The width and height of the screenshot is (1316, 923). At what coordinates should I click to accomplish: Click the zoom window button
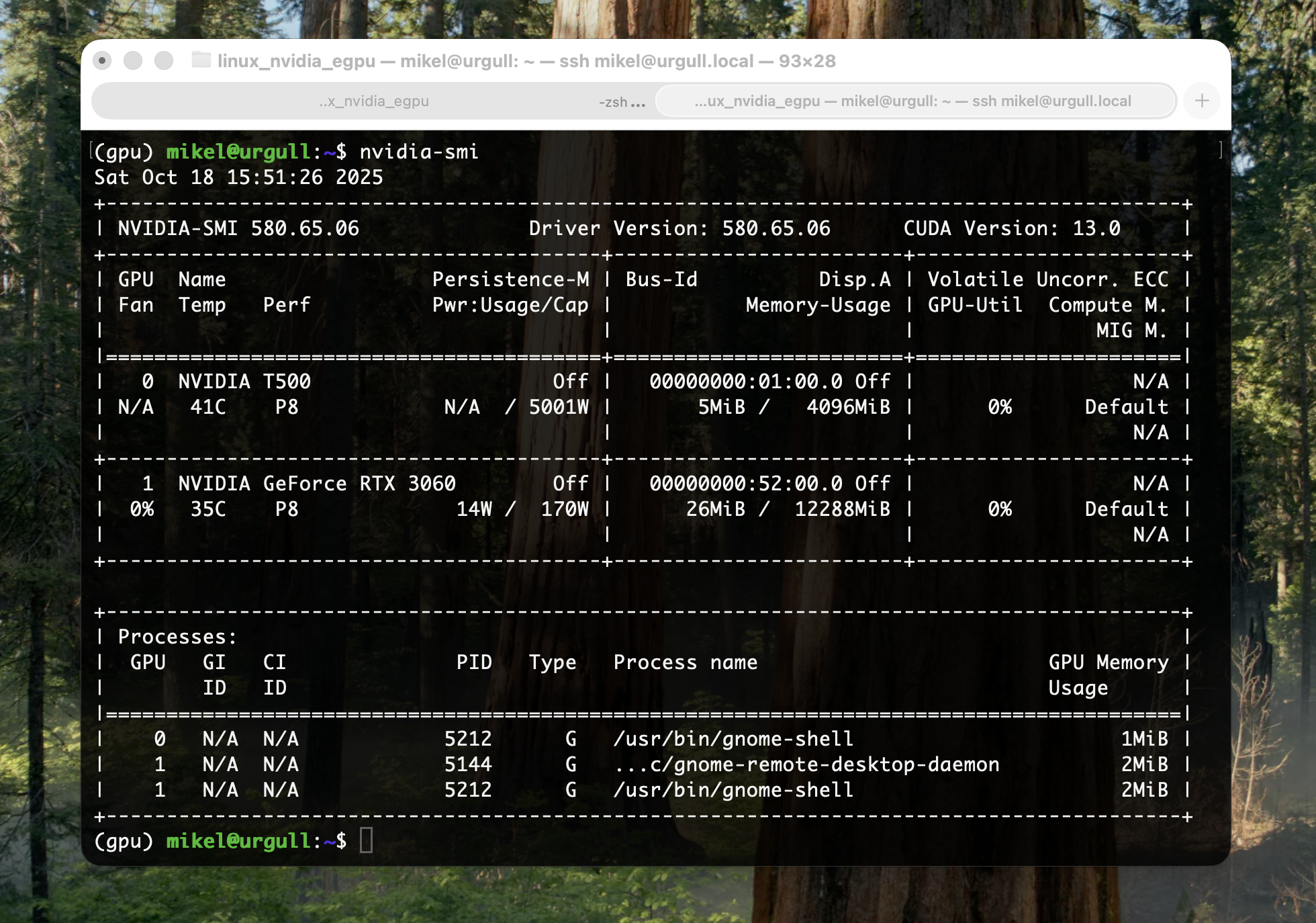164,61
